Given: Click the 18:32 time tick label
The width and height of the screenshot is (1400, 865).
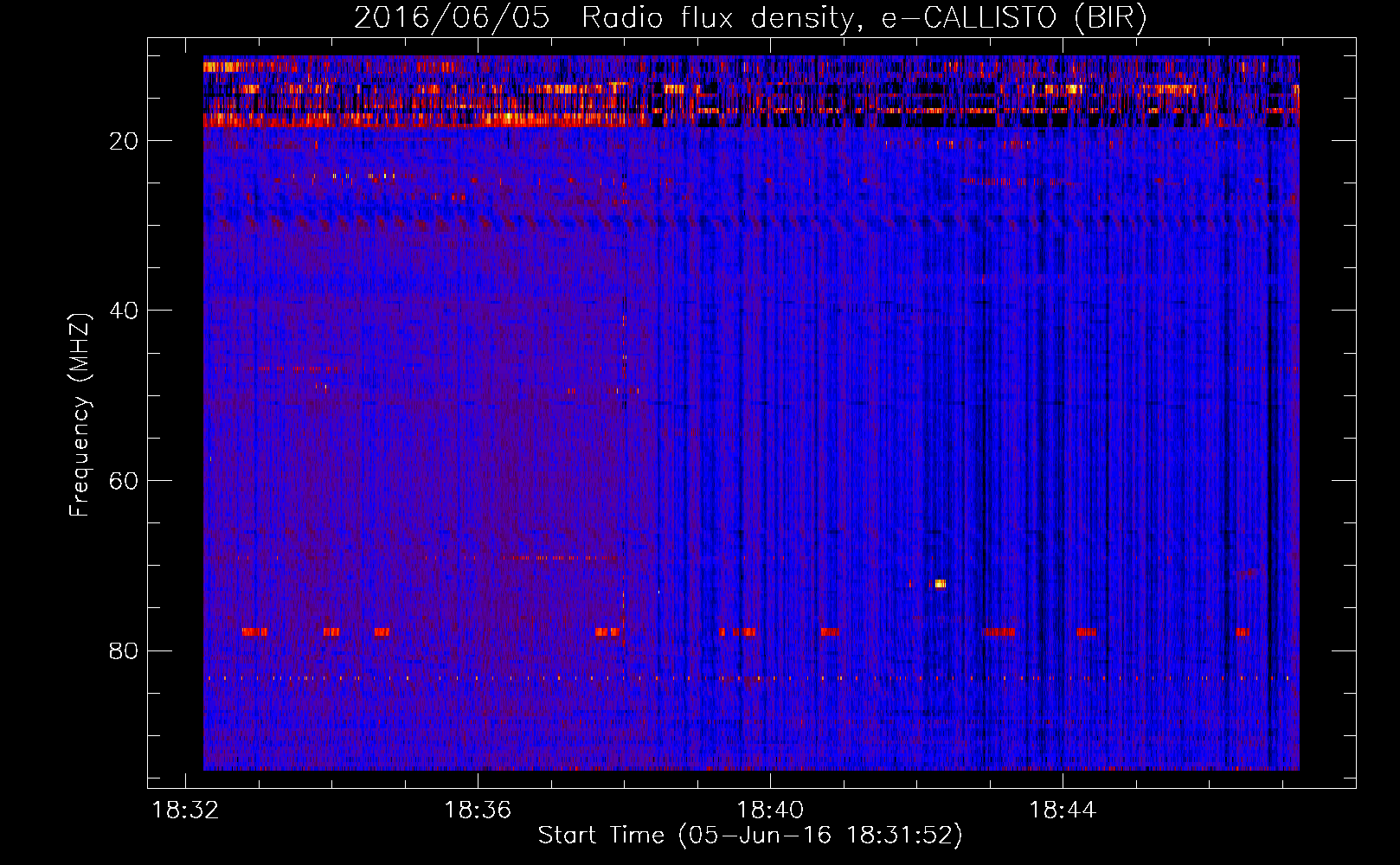Looking at the screenshot, I should pyautogui.click(x=185, y=811).
